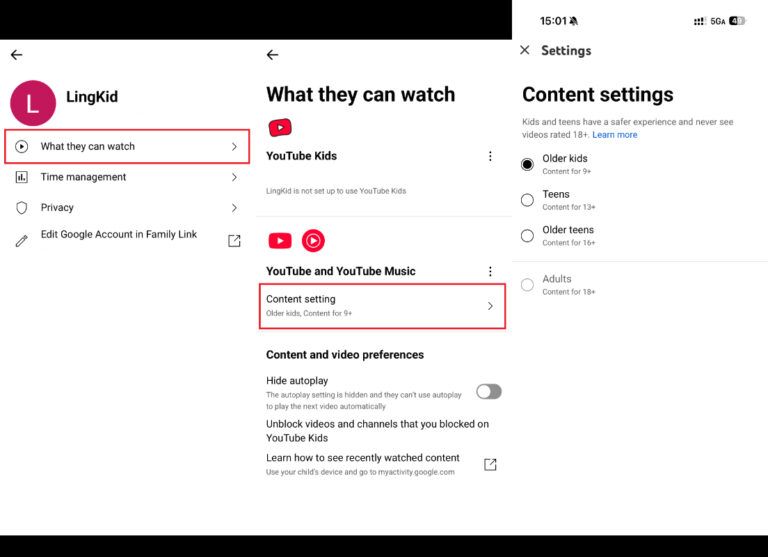Click the 'Content for 16+' caption

coord(569,243)
